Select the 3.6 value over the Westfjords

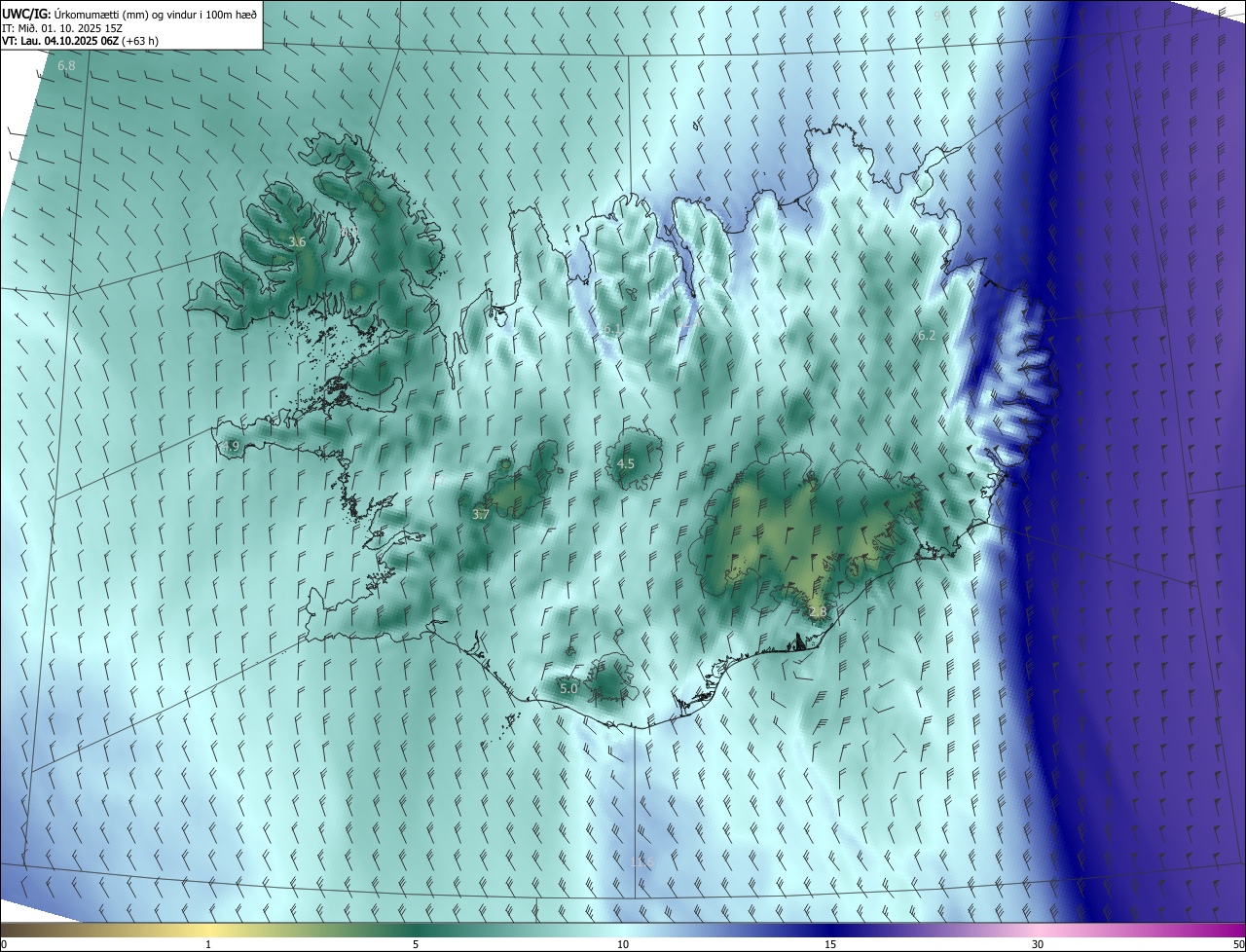coord(297,241)
